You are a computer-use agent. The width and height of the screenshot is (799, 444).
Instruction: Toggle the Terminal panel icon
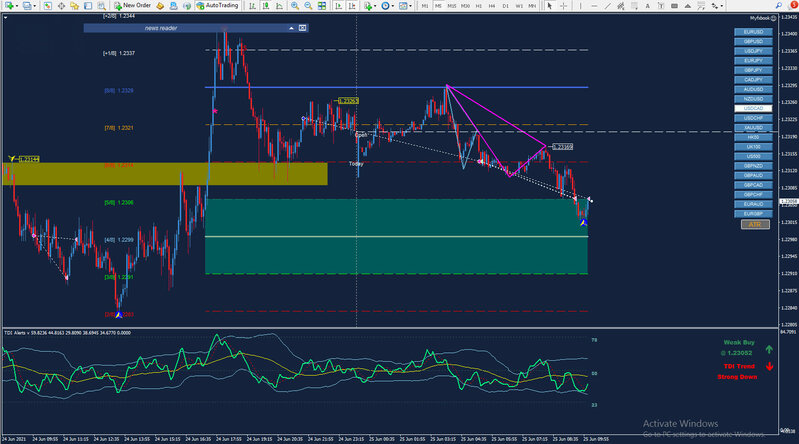click(x=88, y=6)
